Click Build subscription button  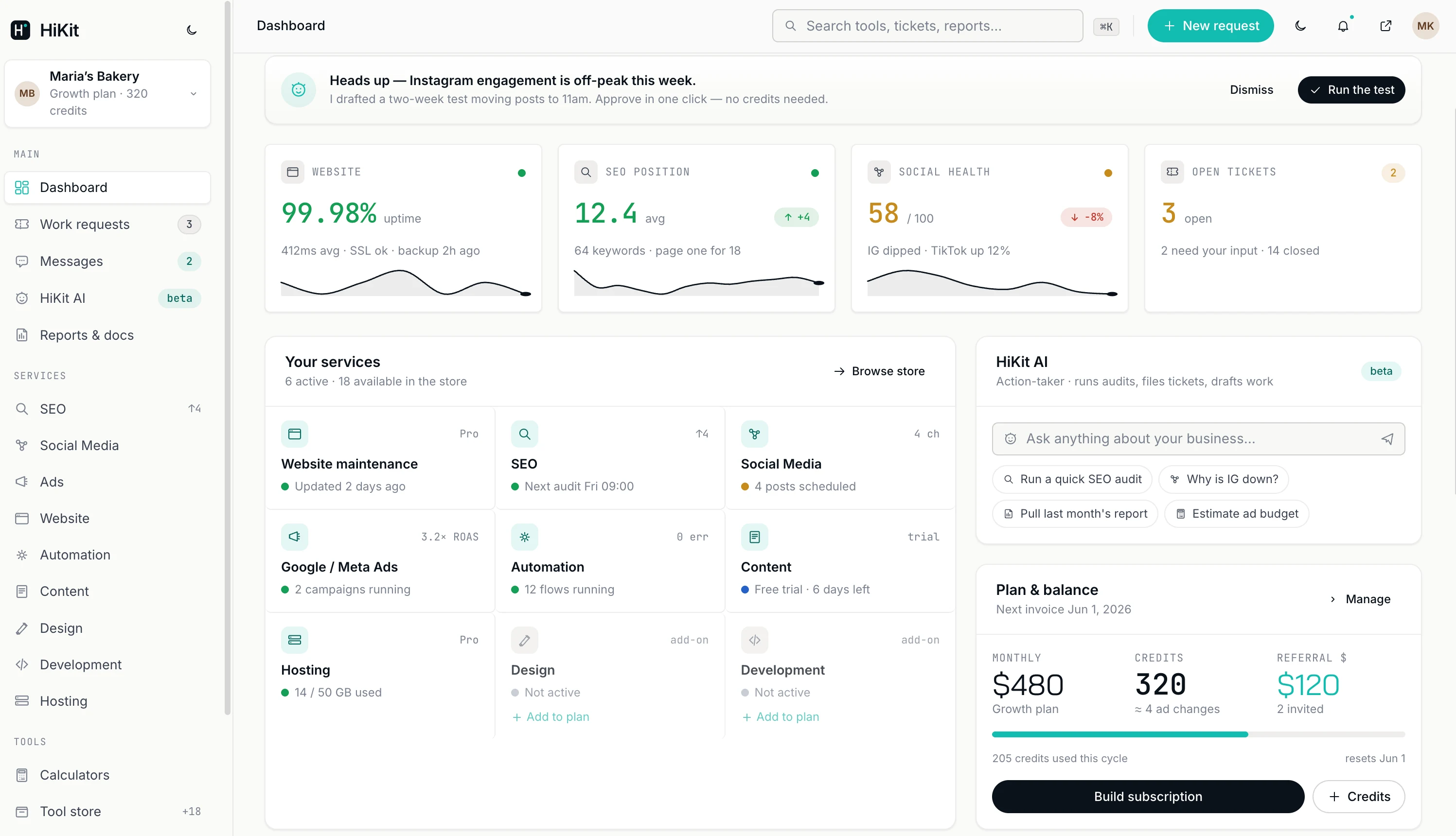pos(1148,796)
